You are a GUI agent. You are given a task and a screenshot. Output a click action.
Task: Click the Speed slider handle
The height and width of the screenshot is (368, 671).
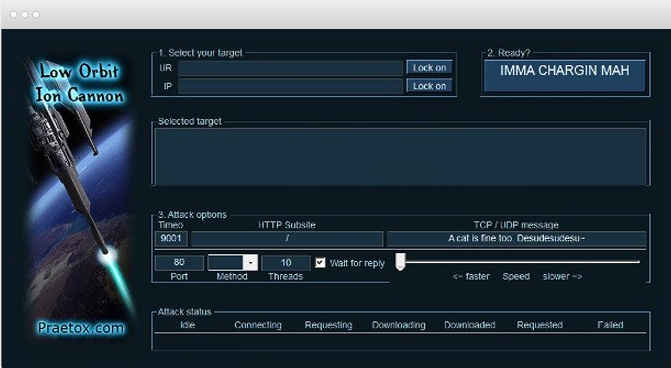(x=400, y=261)
